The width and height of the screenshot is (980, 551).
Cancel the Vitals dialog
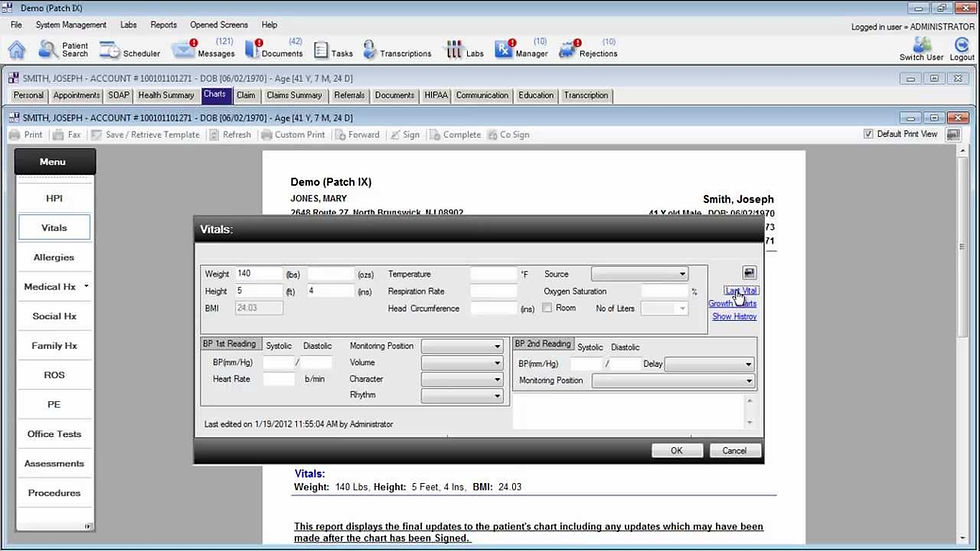735,450
